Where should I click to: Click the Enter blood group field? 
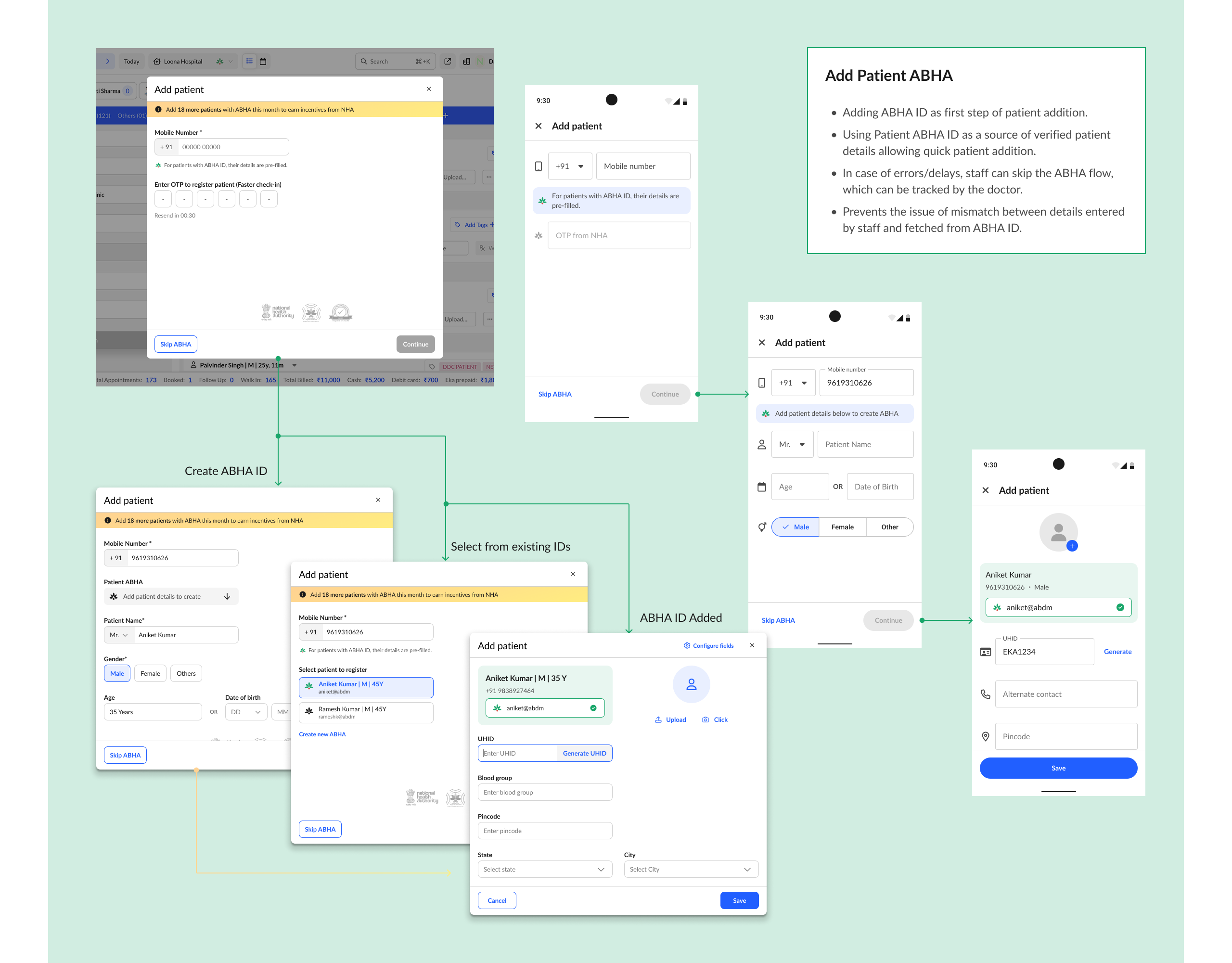544,793
